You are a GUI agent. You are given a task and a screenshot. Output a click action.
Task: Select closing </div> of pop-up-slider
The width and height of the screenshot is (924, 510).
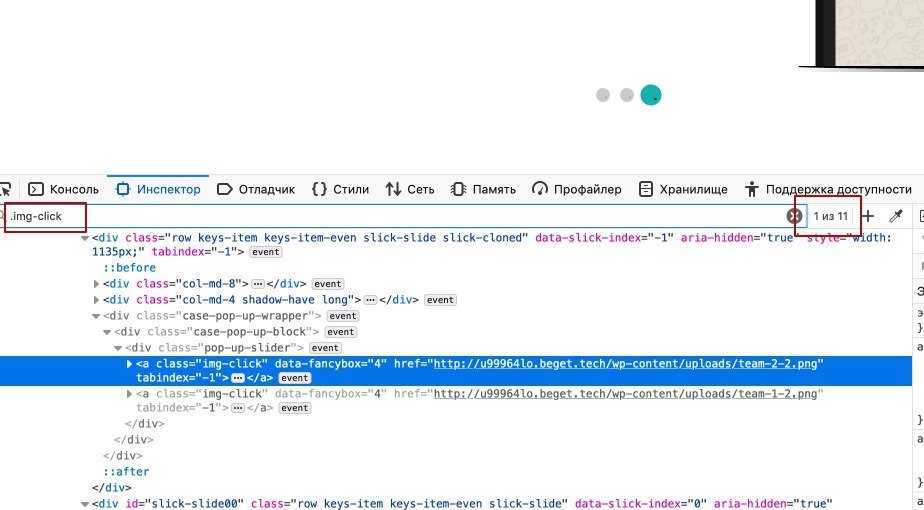point(145,424)
